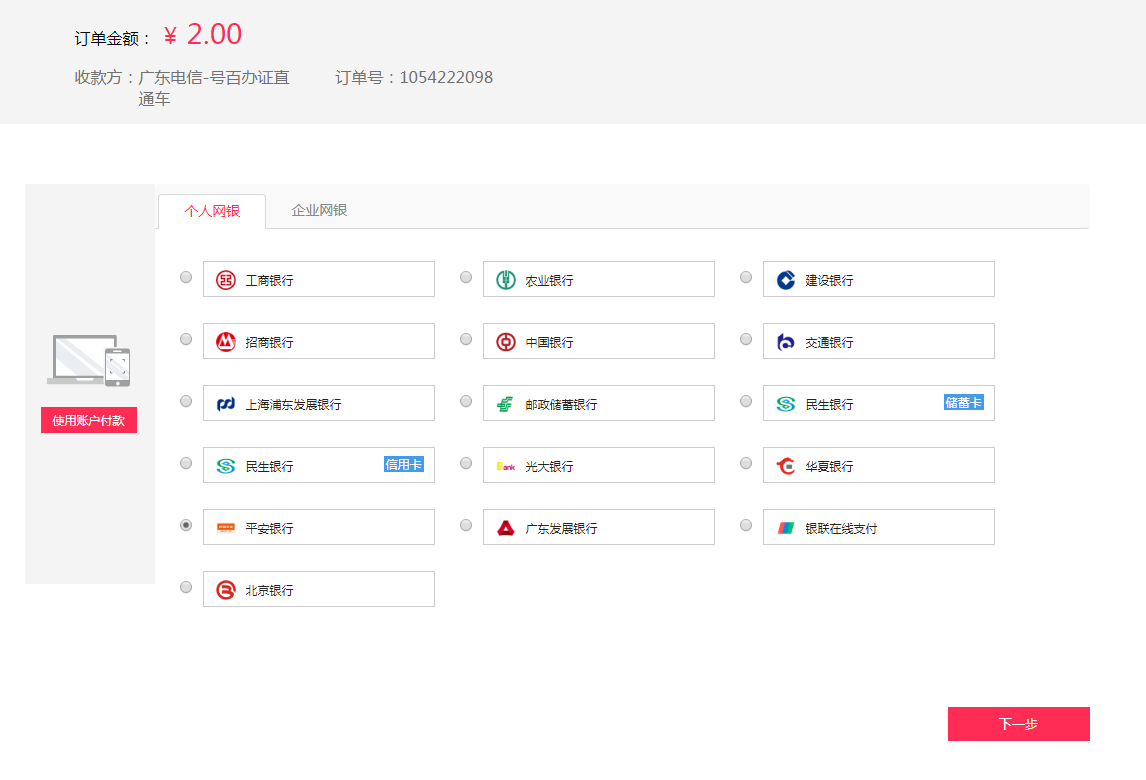Click the payee text 广东电信-号百办证直通车
1146x780 pixels.
pos(214,88)
